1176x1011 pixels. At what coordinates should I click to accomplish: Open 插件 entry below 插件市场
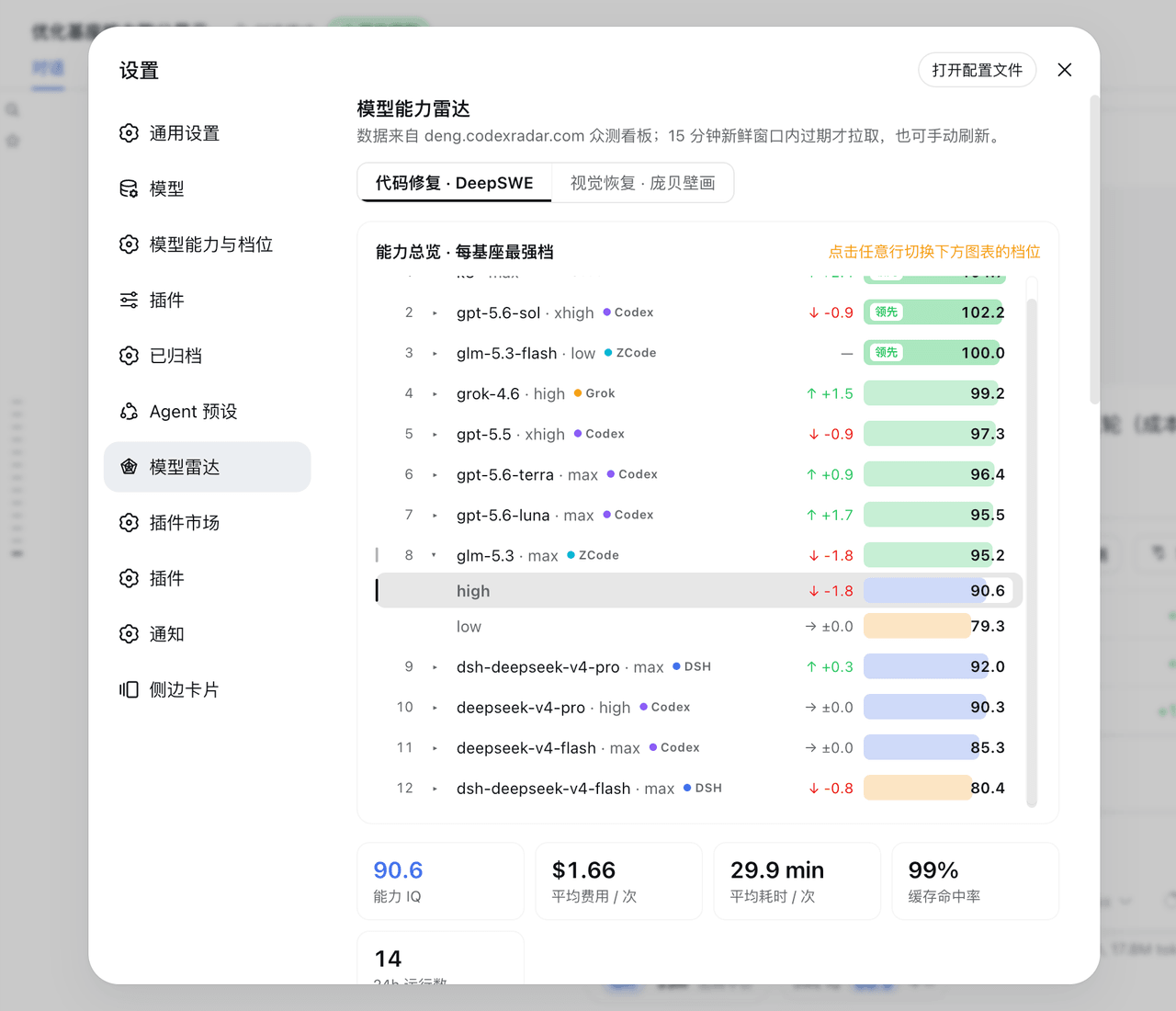(x=208, y=578)
